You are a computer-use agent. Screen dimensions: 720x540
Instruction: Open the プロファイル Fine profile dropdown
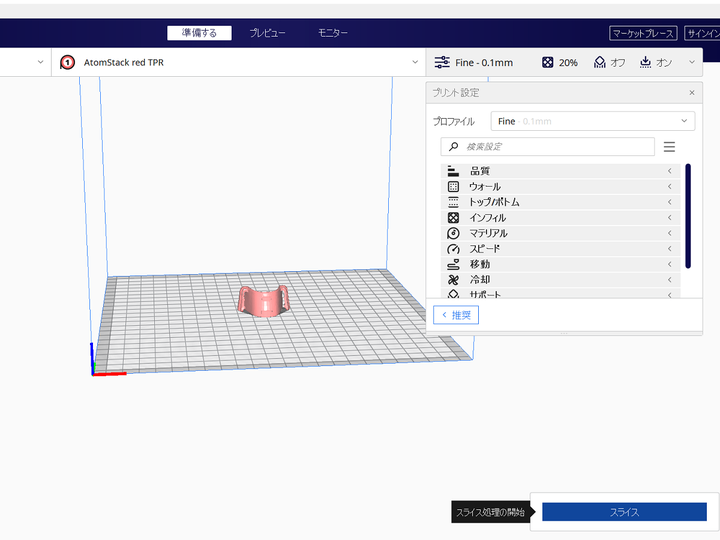(x=592, y=121)
